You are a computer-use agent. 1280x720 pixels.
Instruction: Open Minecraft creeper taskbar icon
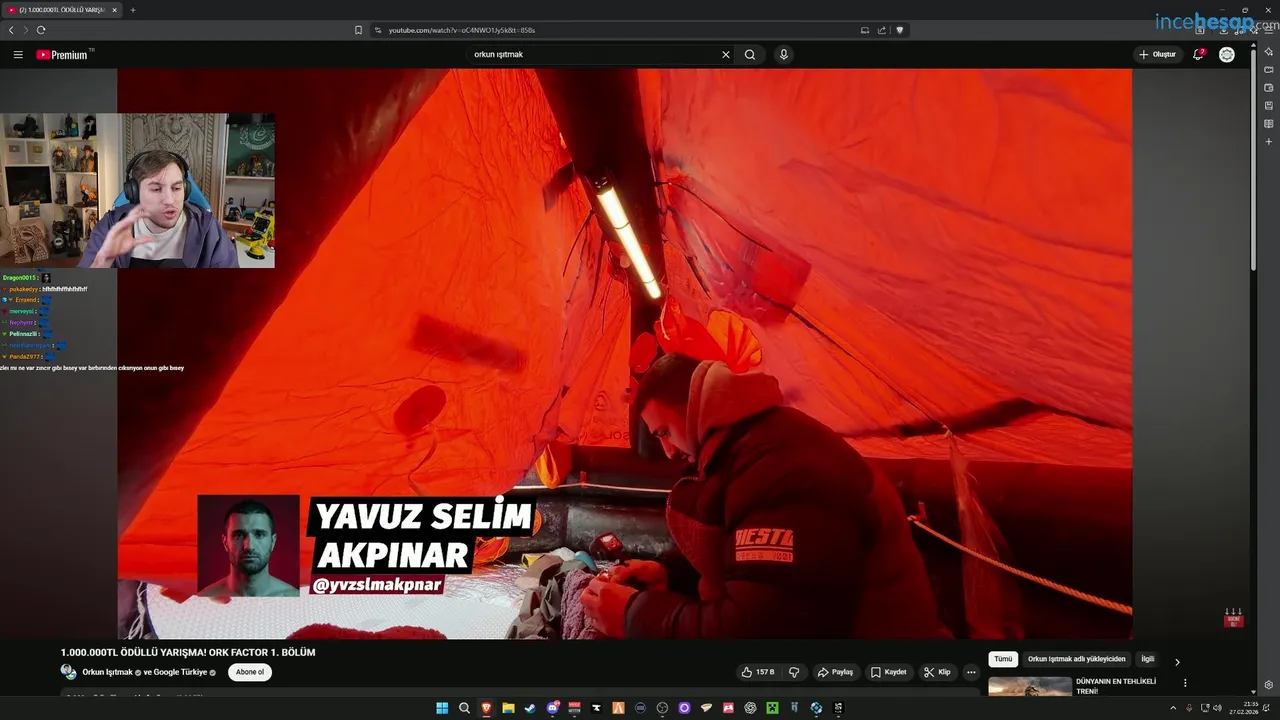pos(772,708)
